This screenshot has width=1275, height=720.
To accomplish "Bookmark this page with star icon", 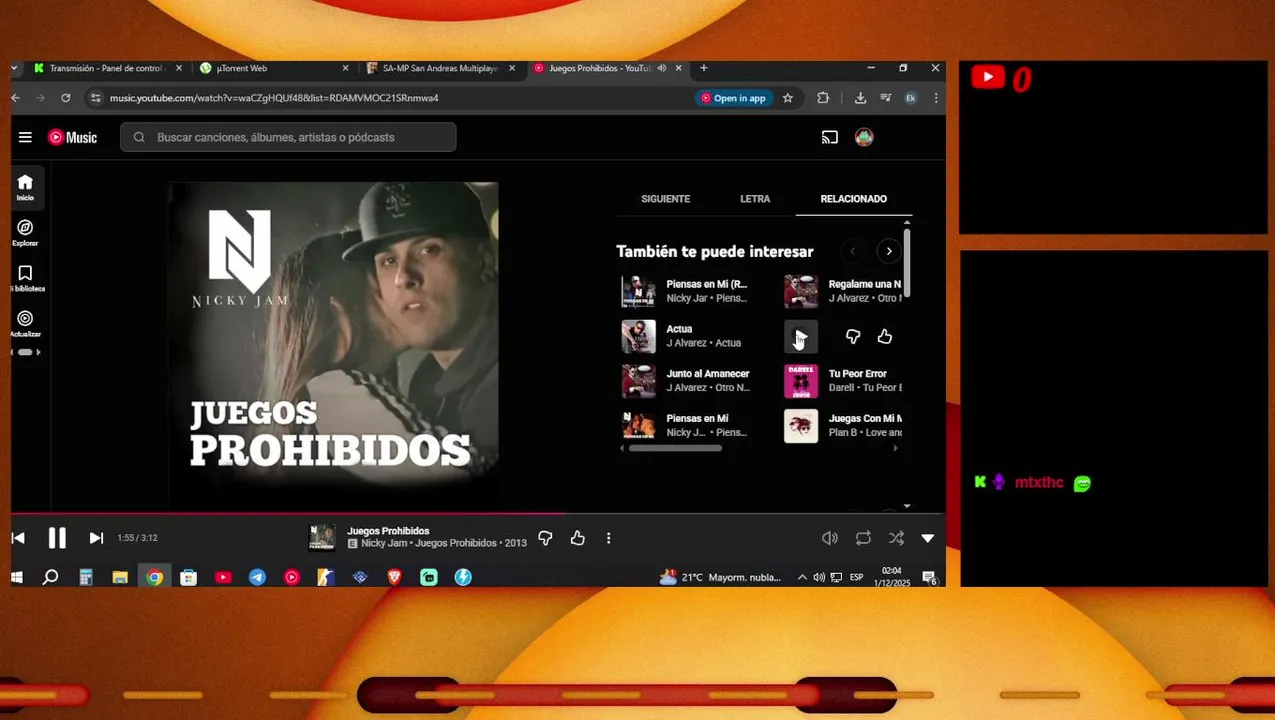I will (x=788, y=98).
